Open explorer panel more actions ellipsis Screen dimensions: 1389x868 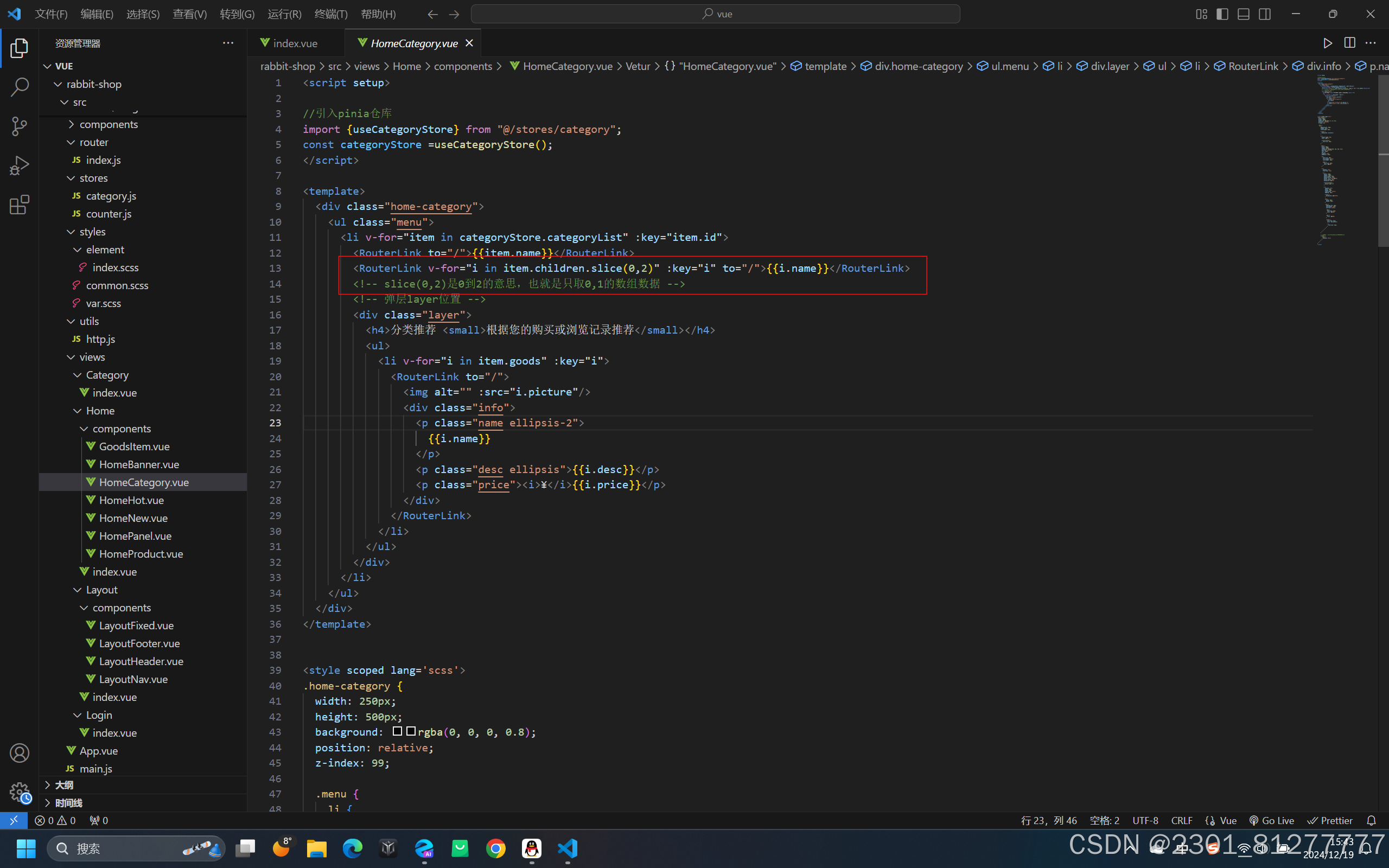(228, 43)
